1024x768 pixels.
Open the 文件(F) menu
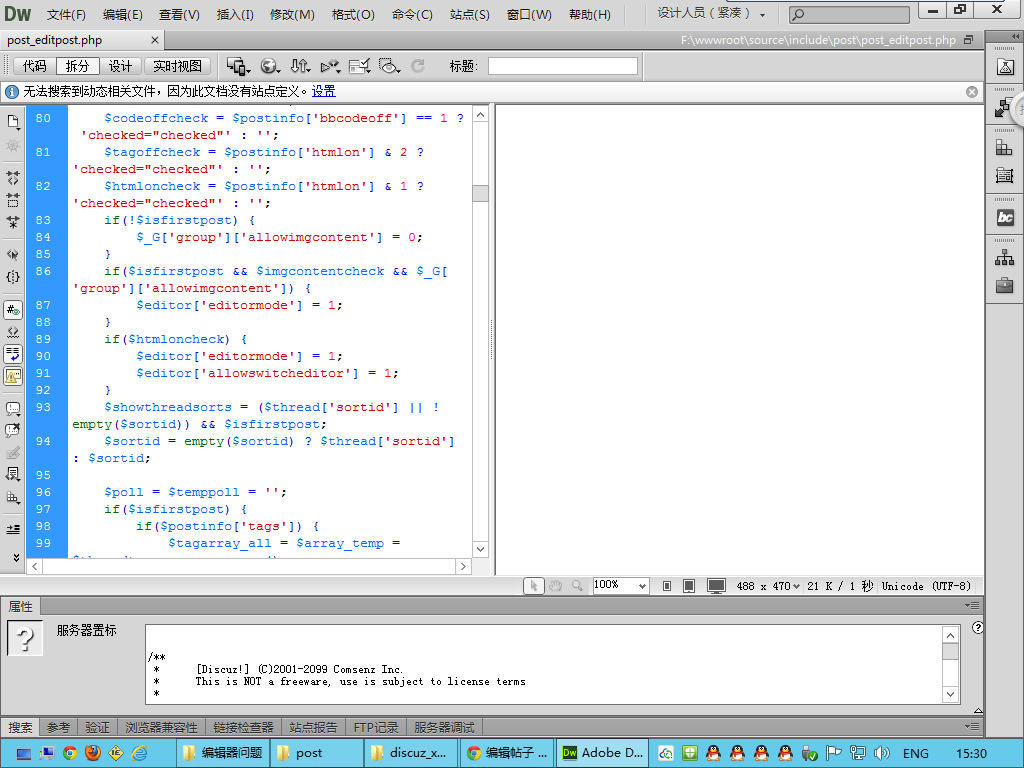point(66,14)
